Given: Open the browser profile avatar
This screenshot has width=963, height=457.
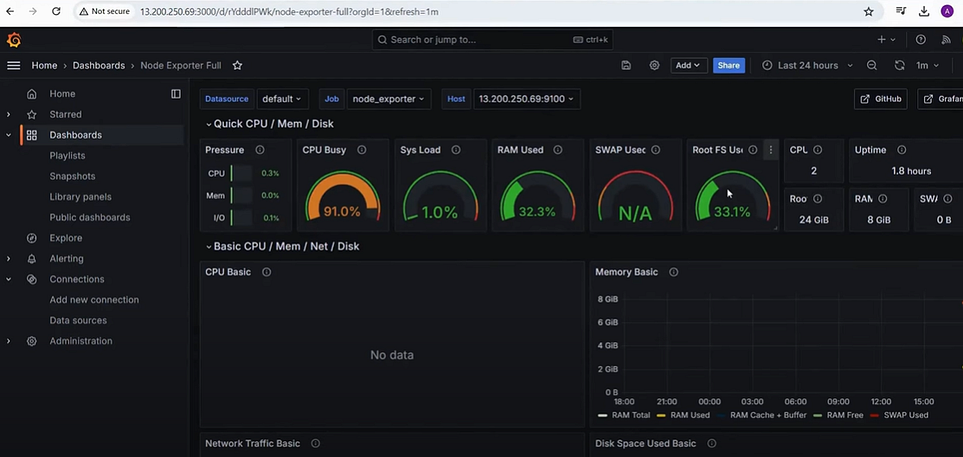Looking at the screenshot, I should click(946, 11).
